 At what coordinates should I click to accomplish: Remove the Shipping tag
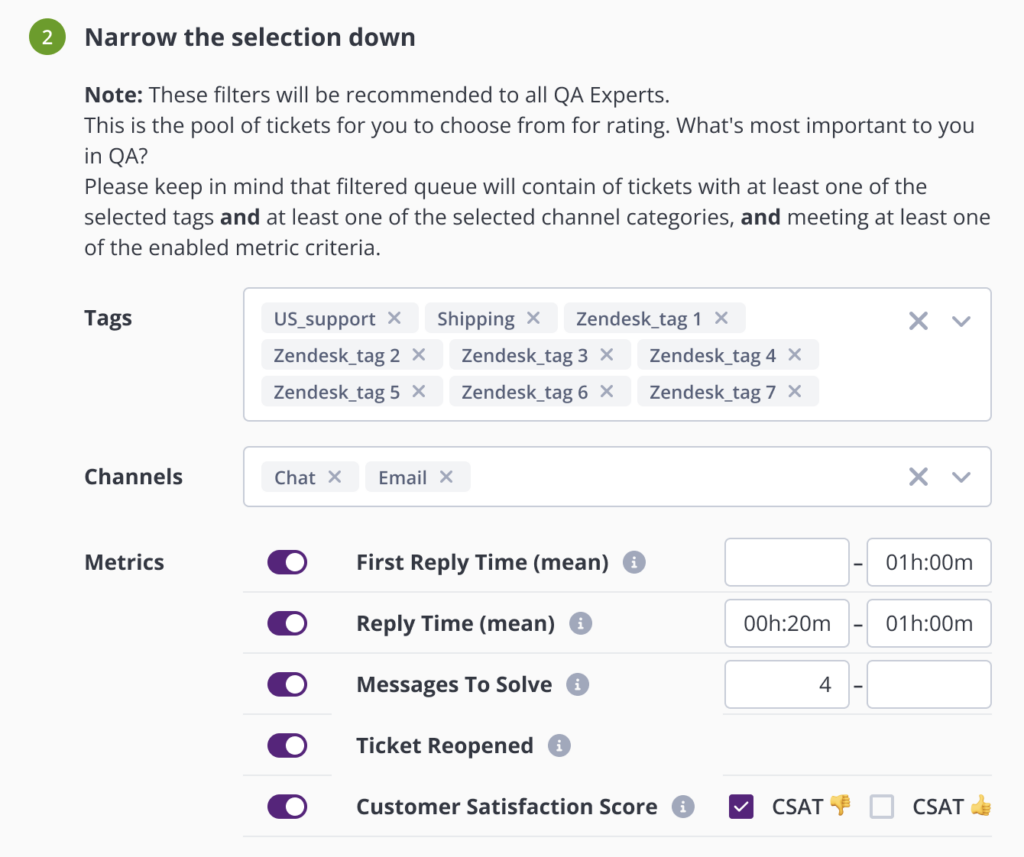click(534, 318)
